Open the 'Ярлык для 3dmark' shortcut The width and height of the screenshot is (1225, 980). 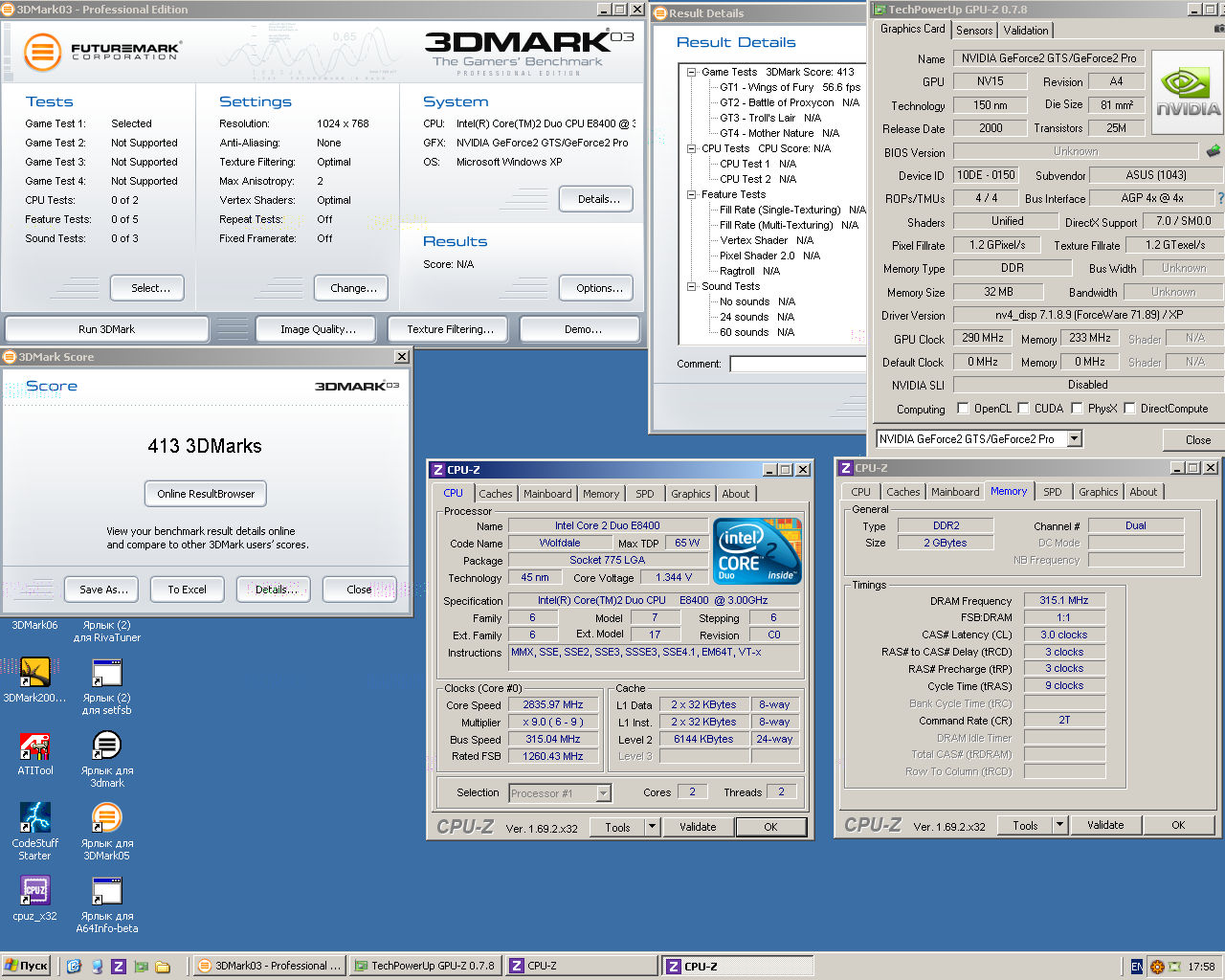pyautogui.click(x=106, y=760)
